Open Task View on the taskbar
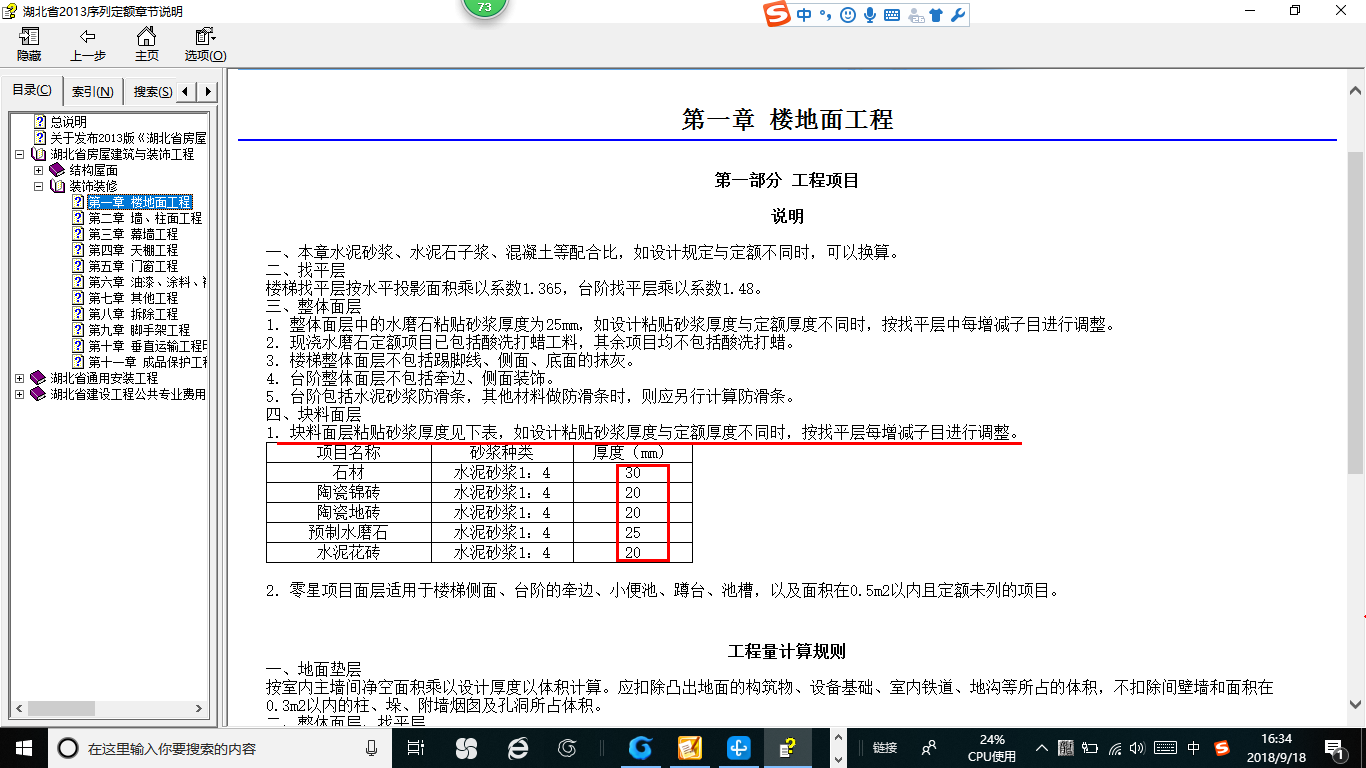Screen dimensions: 1366x768 416,747
